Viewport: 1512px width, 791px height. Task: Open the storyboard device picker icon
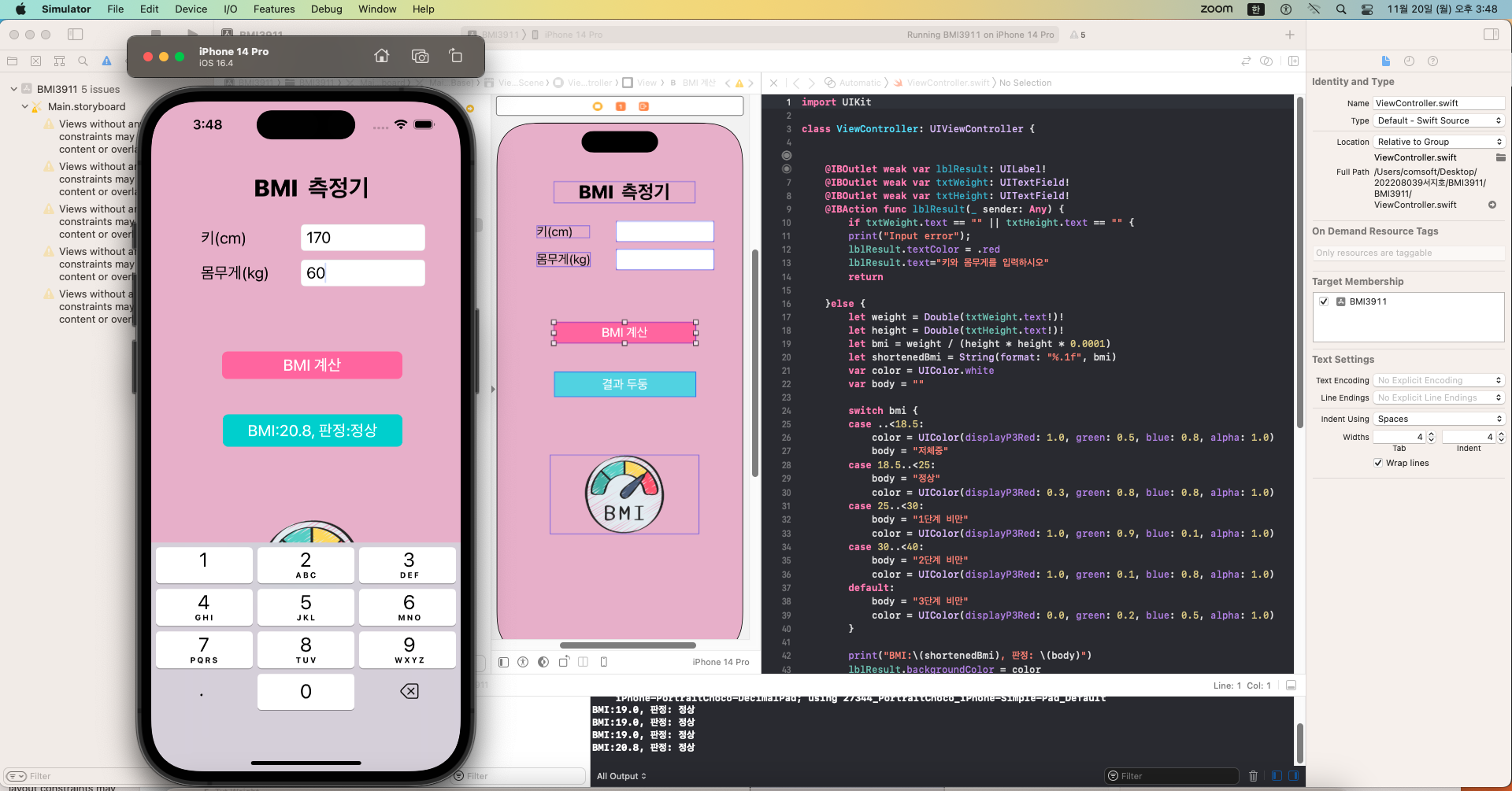tap(604, 662)
